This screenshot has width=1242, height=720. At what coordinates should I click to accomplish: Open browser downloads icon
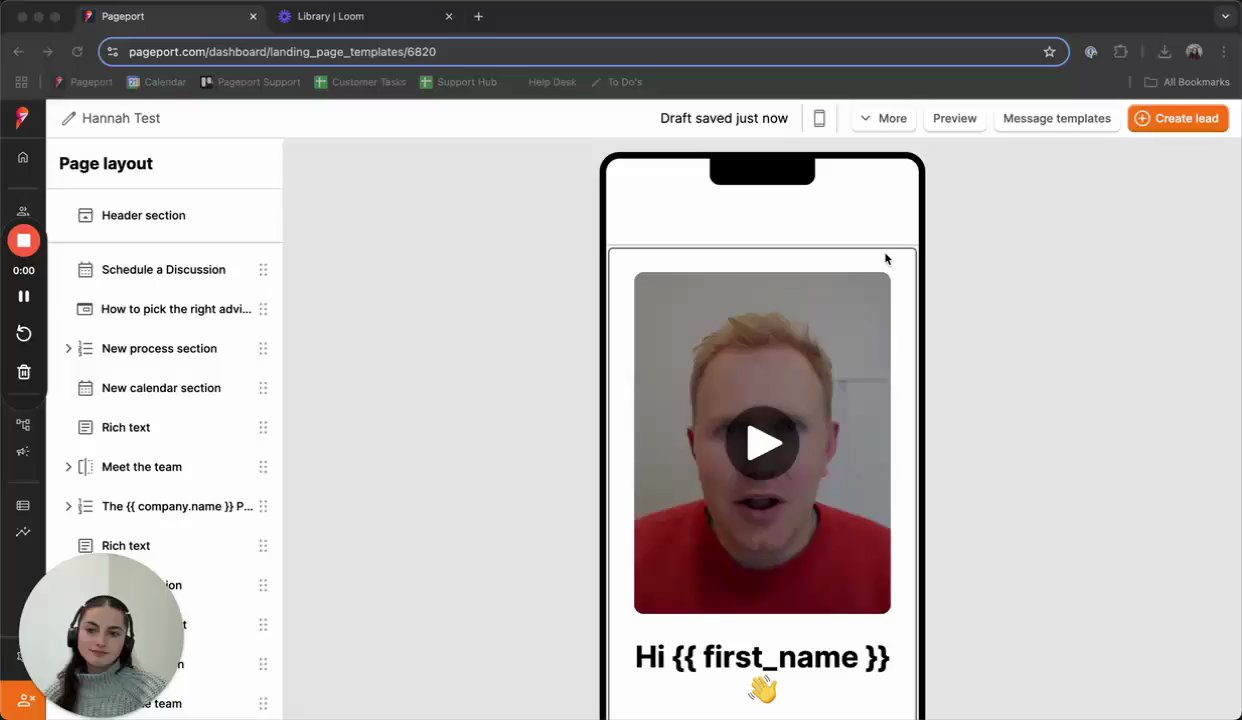coord(1164,52)
